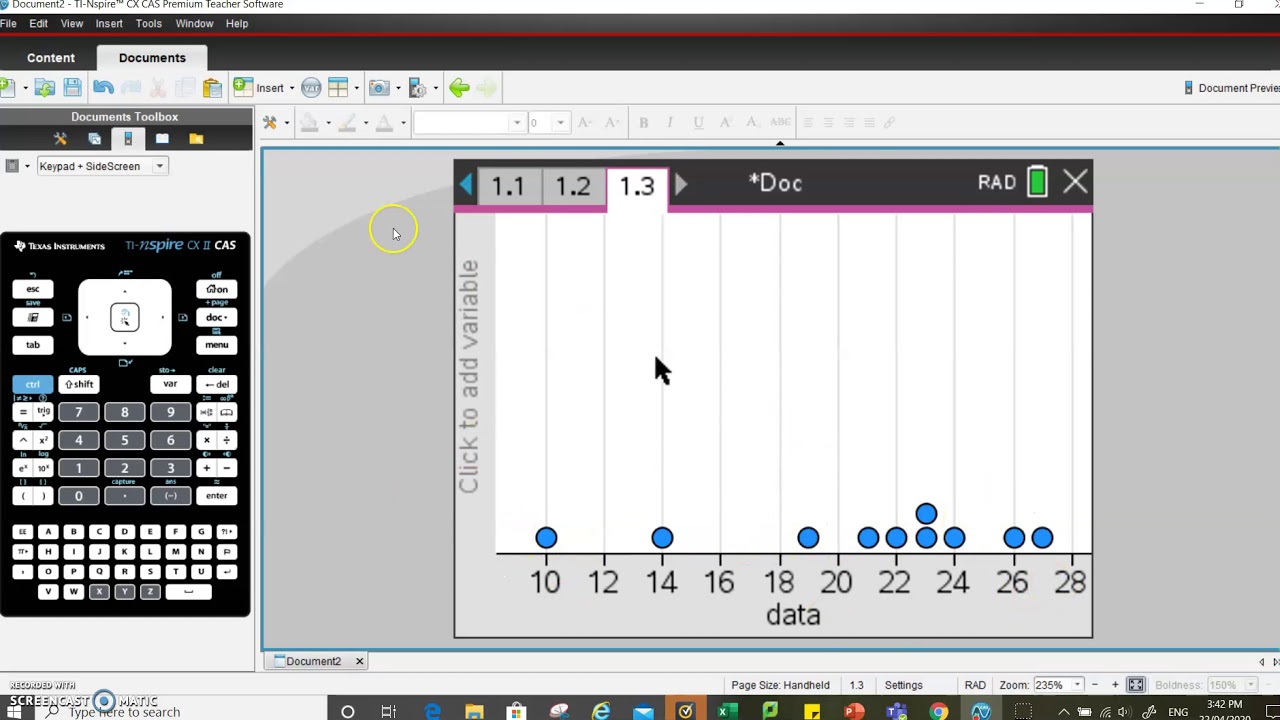Open Content Explorer folder icon in toolbox
This screenshot has width=1280, height=720.
click(196, 139)
